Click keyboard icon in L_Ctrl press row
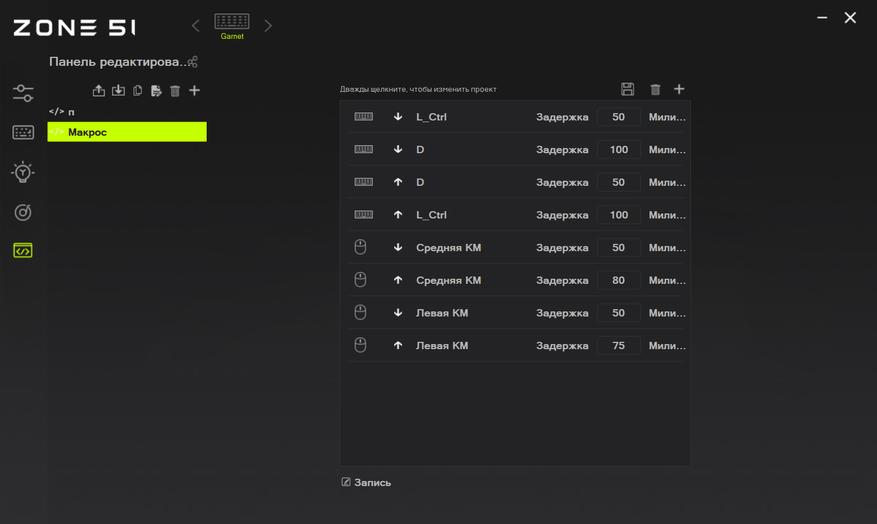The width and height of the screenshot is (877, 524). click(x=364, y=116)
